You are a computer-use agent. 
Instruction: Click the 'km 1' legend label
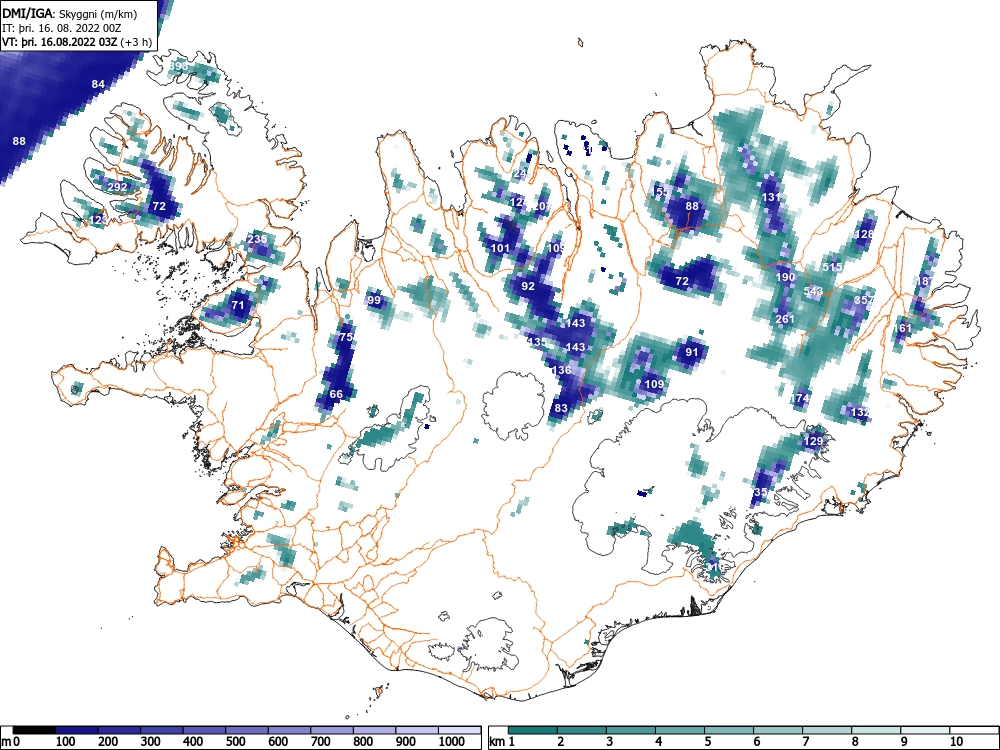coord(502,742)
